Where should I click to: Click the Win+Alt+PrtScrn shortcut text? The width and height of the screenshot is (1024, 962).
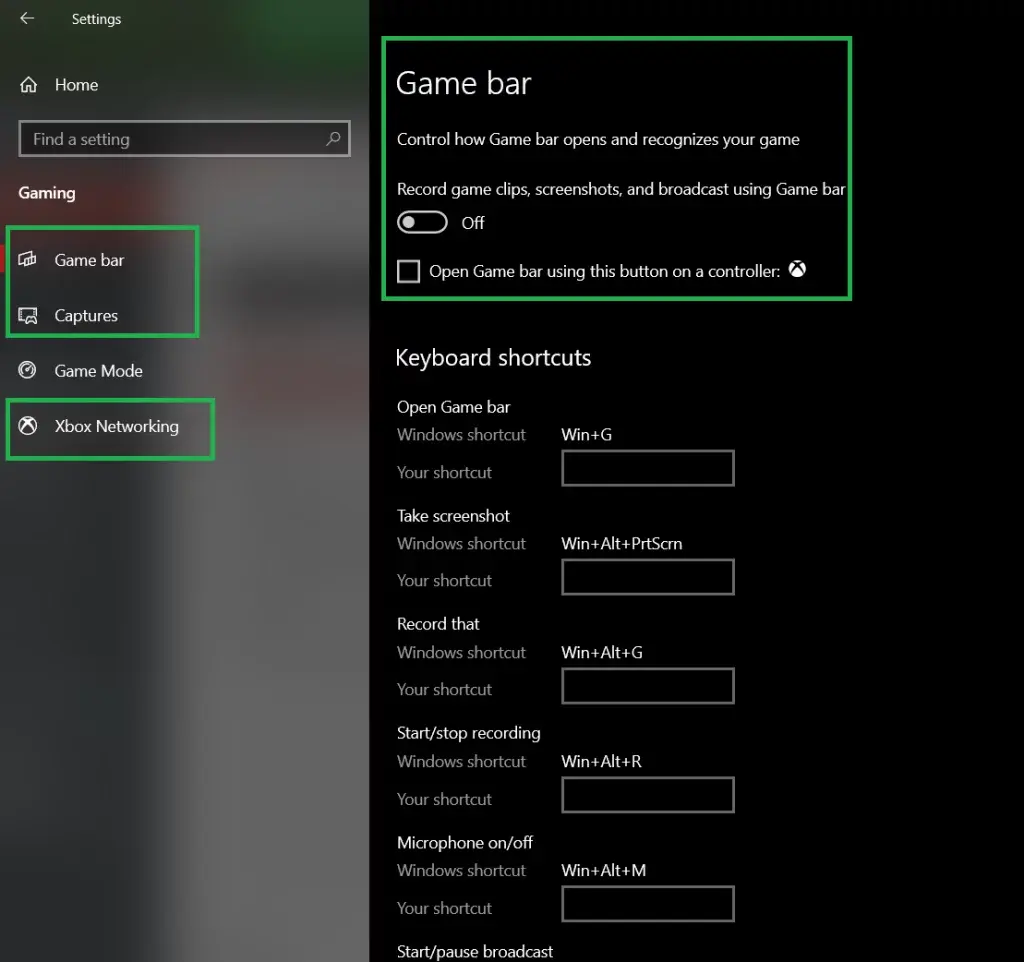pos(622,543)
